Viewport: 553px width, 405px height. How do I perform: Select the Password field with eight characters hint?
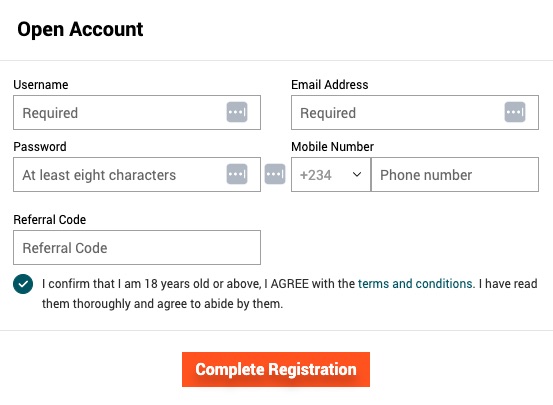pos(137,175)
